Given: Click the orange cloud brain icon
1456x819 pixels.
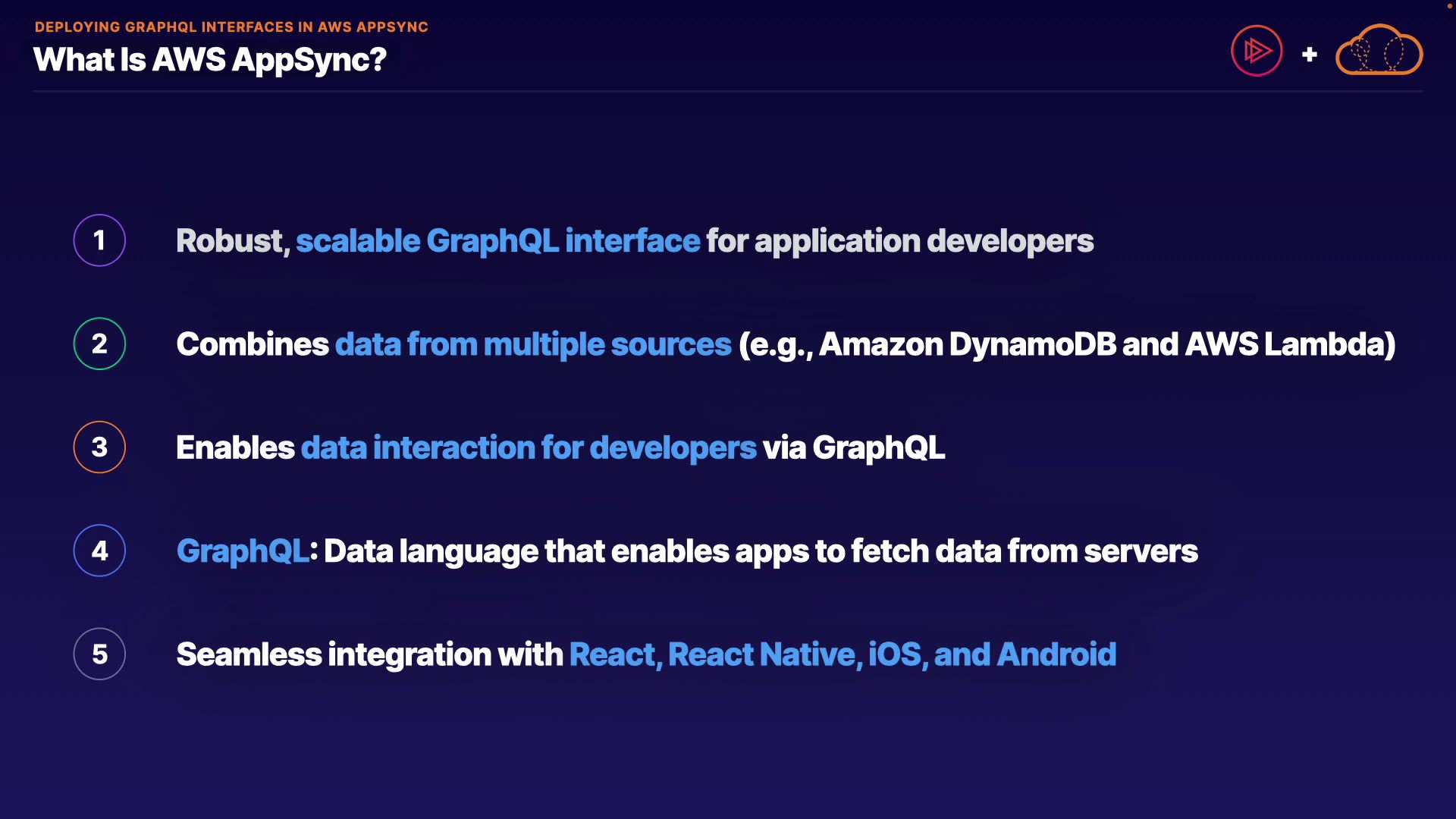Looking at the screenshot, I should (x=1379, y=51).
